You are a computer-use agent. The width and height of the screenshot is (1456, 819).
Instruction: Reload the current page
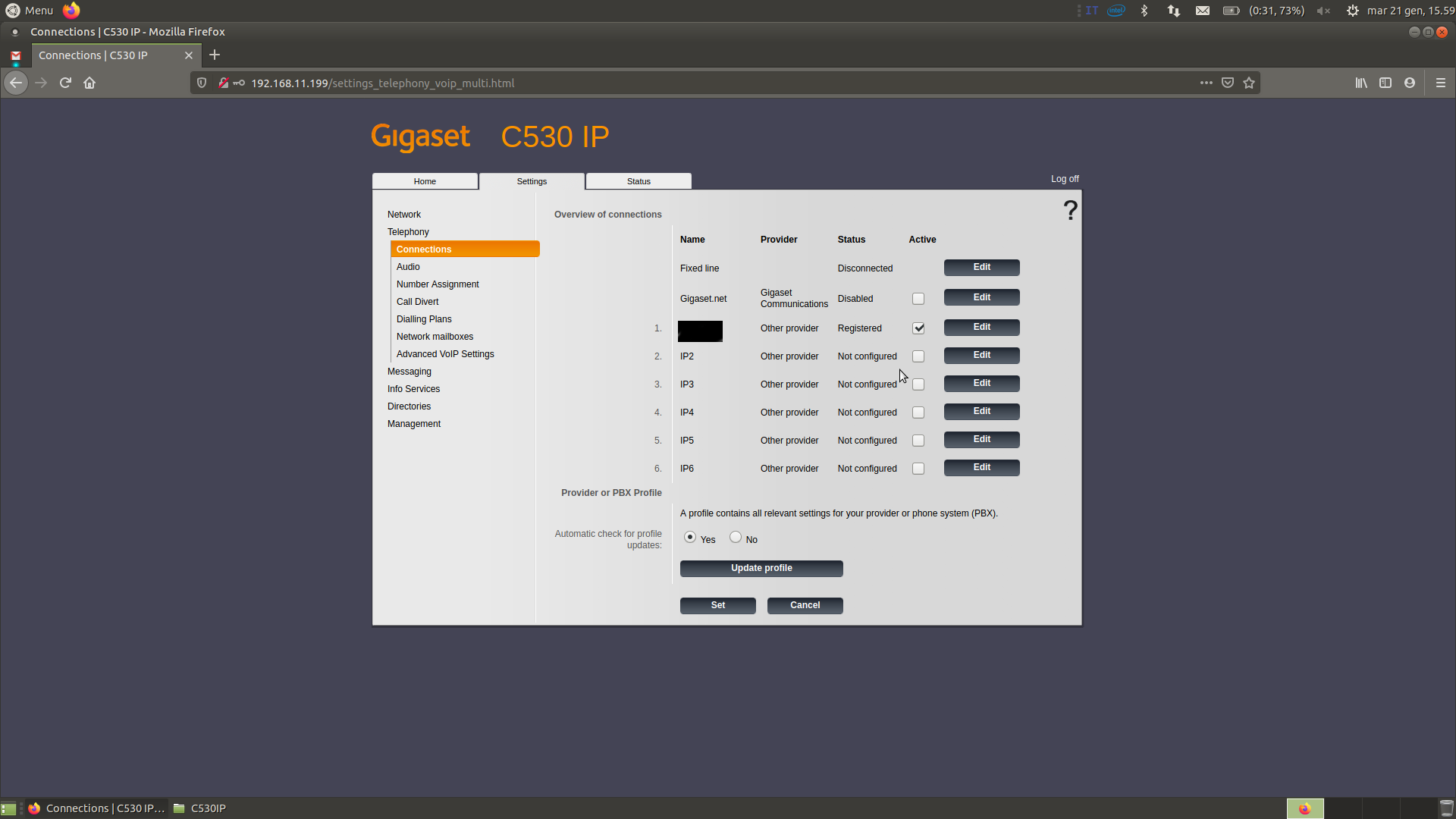point(65,83)
